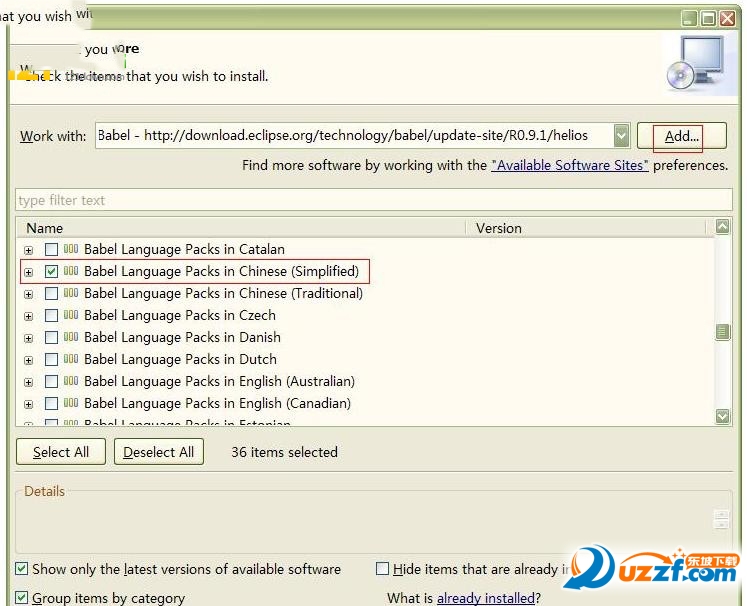Expand the Danish language pack node
The height and width of the screenshot is (606, 747).
click(29, 338)
